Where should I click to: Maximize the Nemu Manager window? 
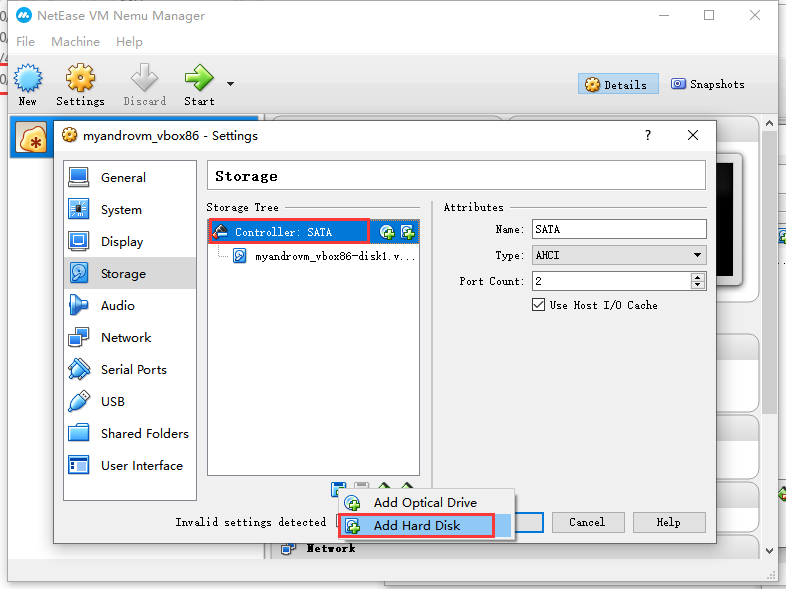[709, 16]
